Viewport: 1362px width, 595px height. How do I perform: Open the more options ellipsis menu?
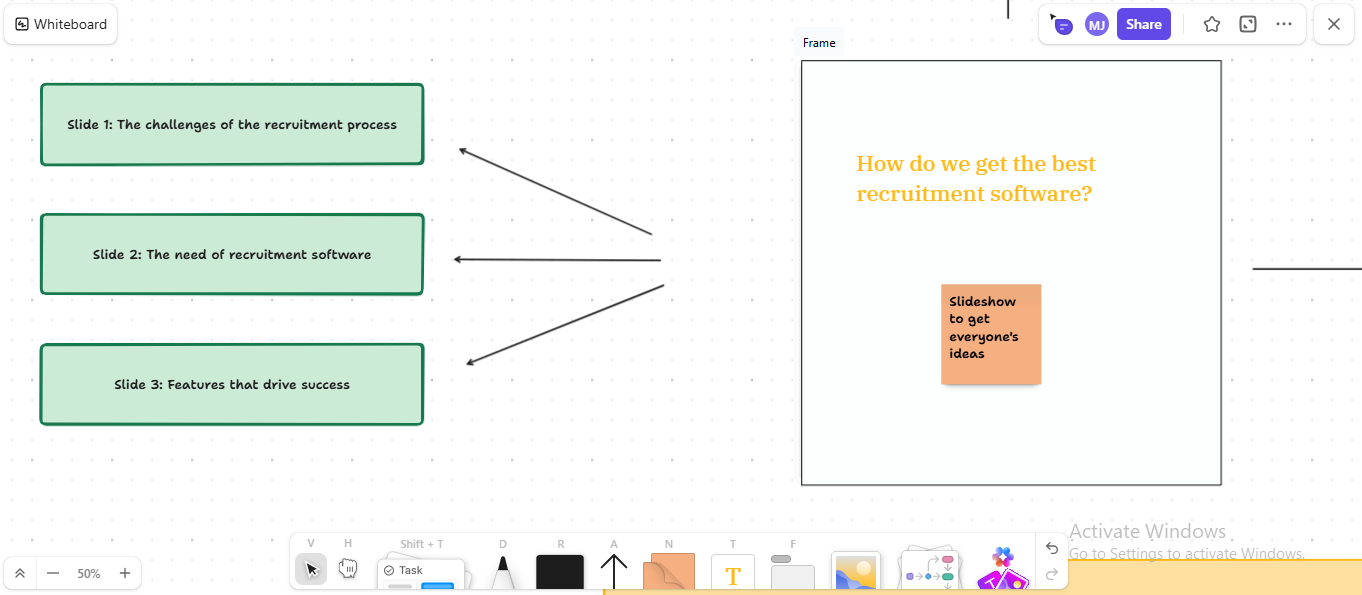tap(1285, 24)
